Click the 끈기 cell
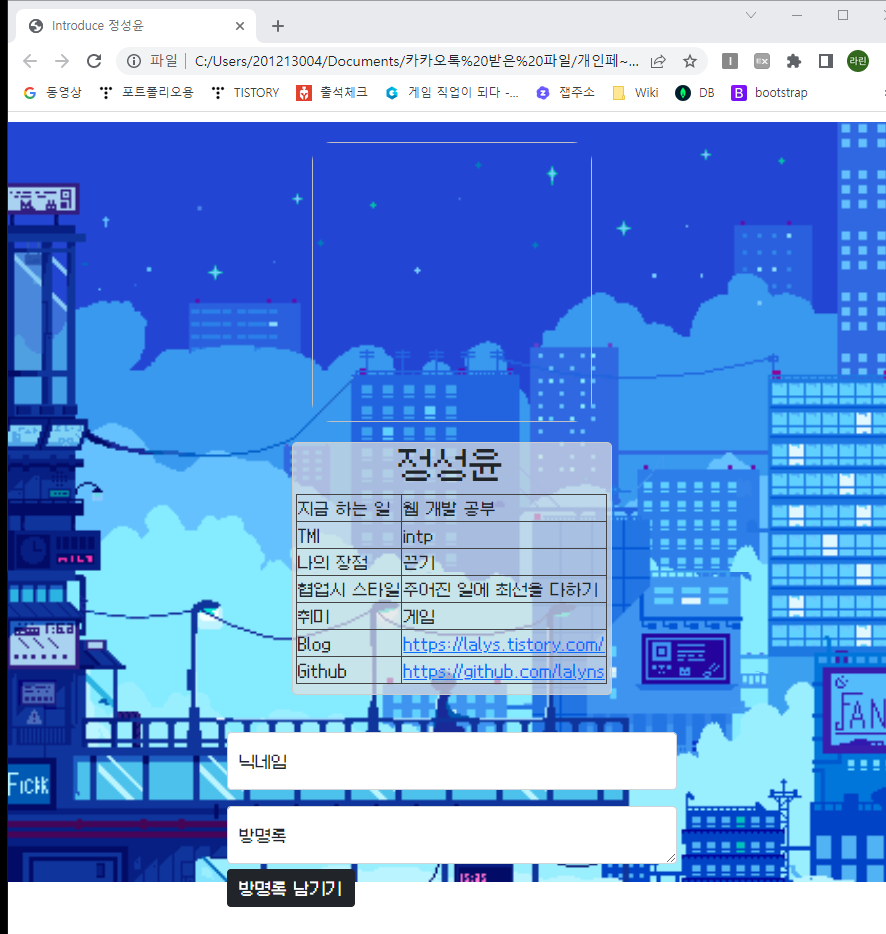886x934 pixels. point(504,562)
